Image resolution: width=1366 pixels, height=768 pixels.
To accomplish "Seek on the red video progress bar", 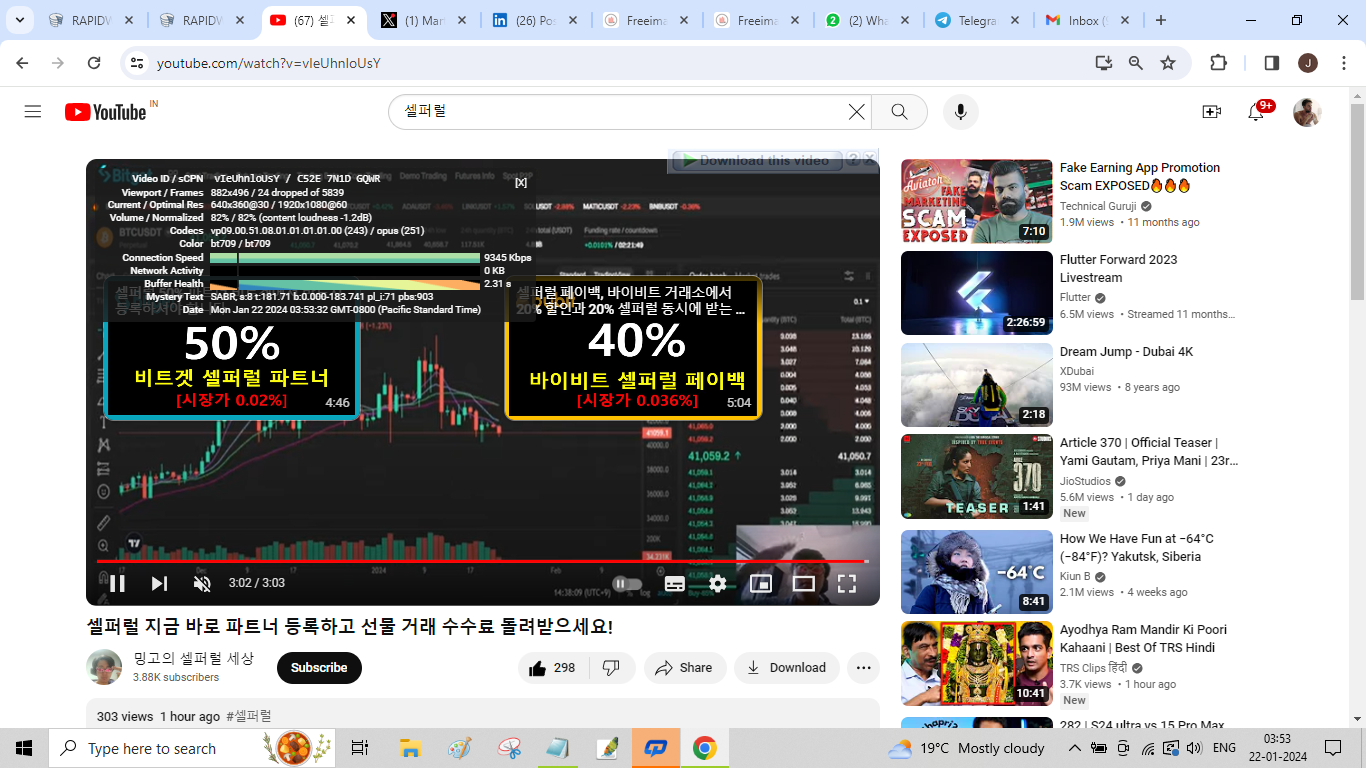I will [483, 561].
